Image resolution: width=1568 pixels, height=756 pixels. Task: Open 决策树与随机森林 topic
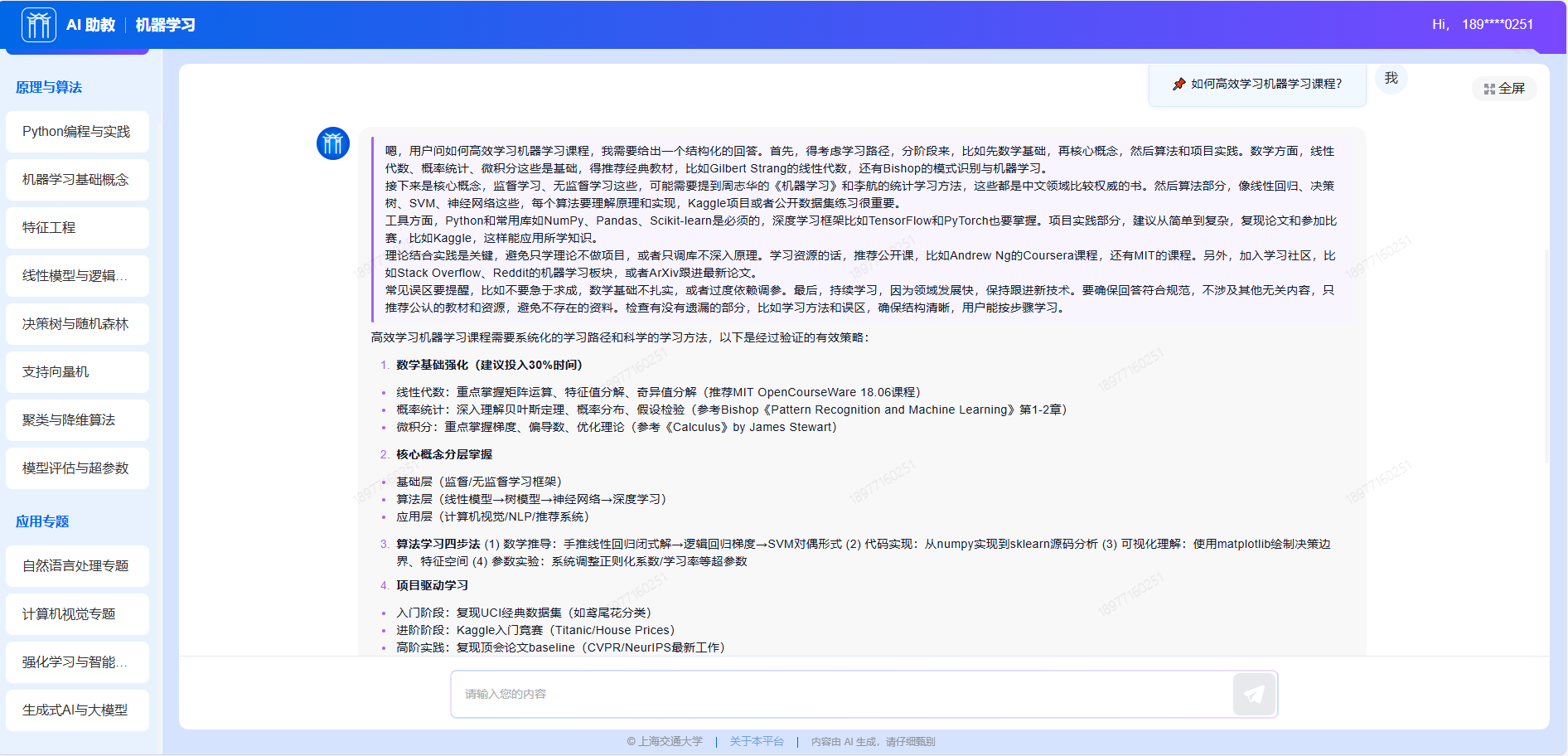coord(77,324)
